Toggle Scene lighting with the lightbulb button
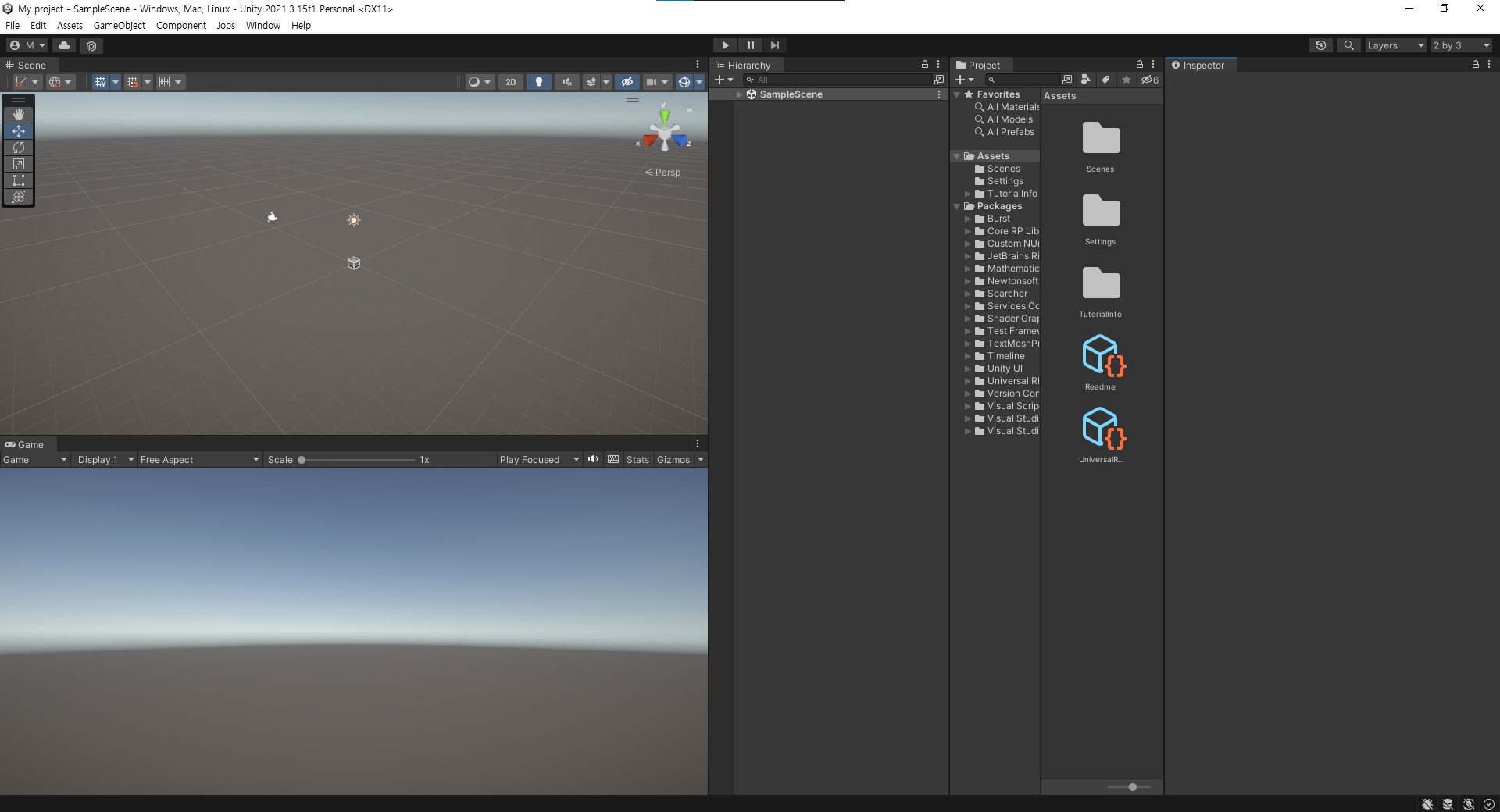This screenshot has height=812, width=1500. pos(539,82)
